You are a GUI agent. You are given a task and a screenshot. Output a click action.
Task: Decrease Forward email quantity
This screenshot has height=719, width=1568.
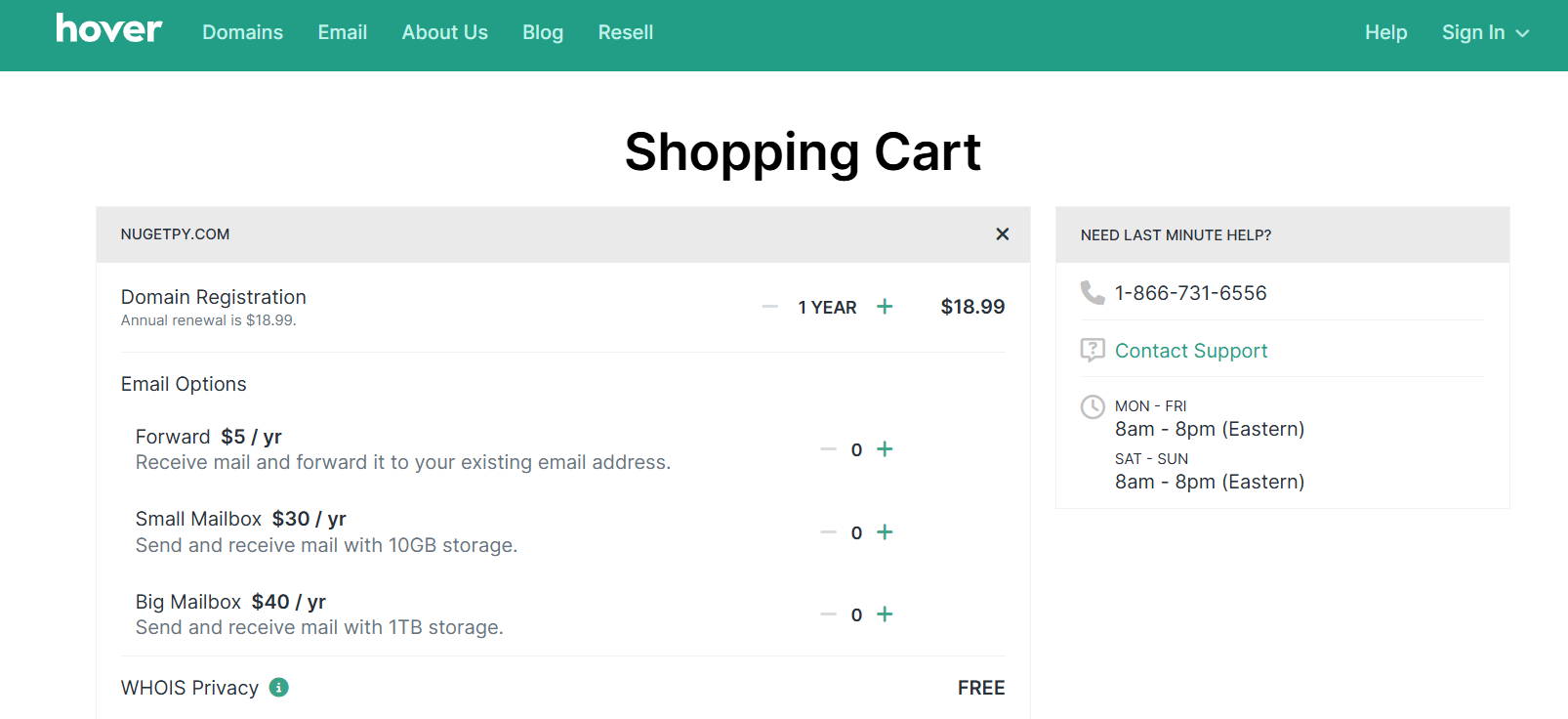(829, 449)
